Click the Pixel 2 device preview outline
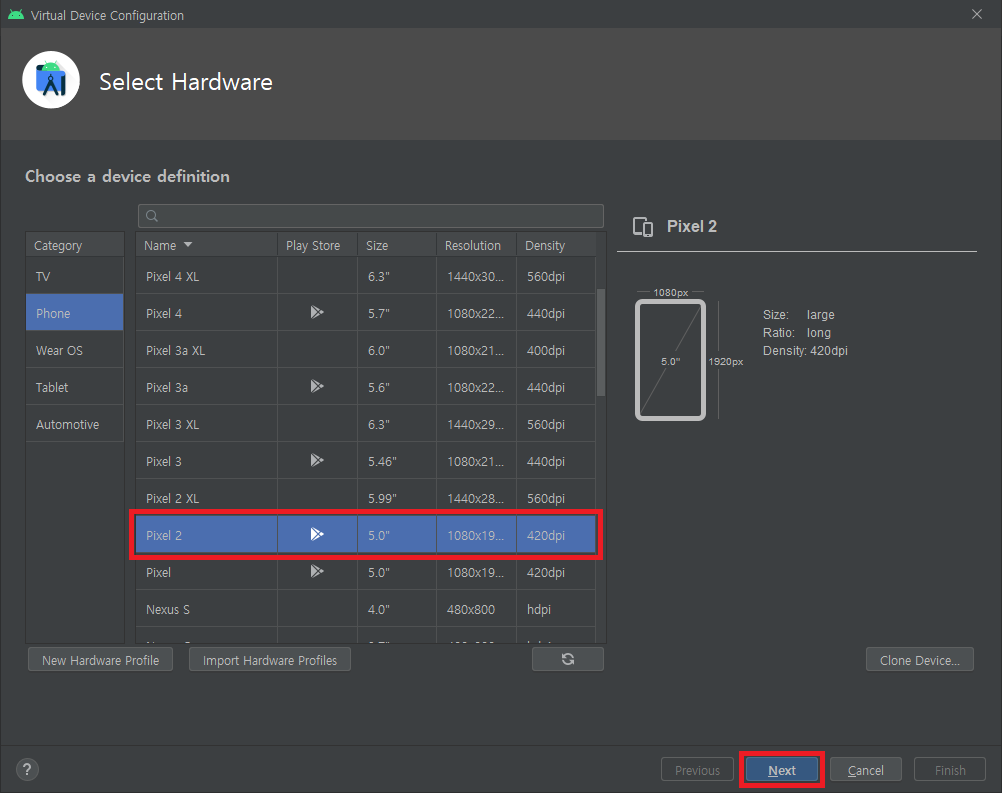The image size is (1002, 793). pos(670,360)
